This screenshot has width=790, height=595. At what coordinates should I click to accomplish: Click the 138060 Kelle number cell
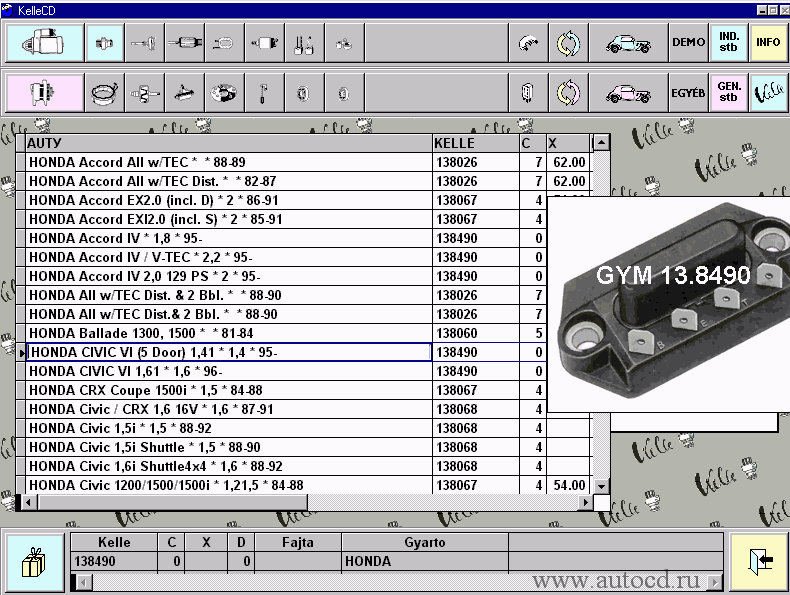click(476, 334)
